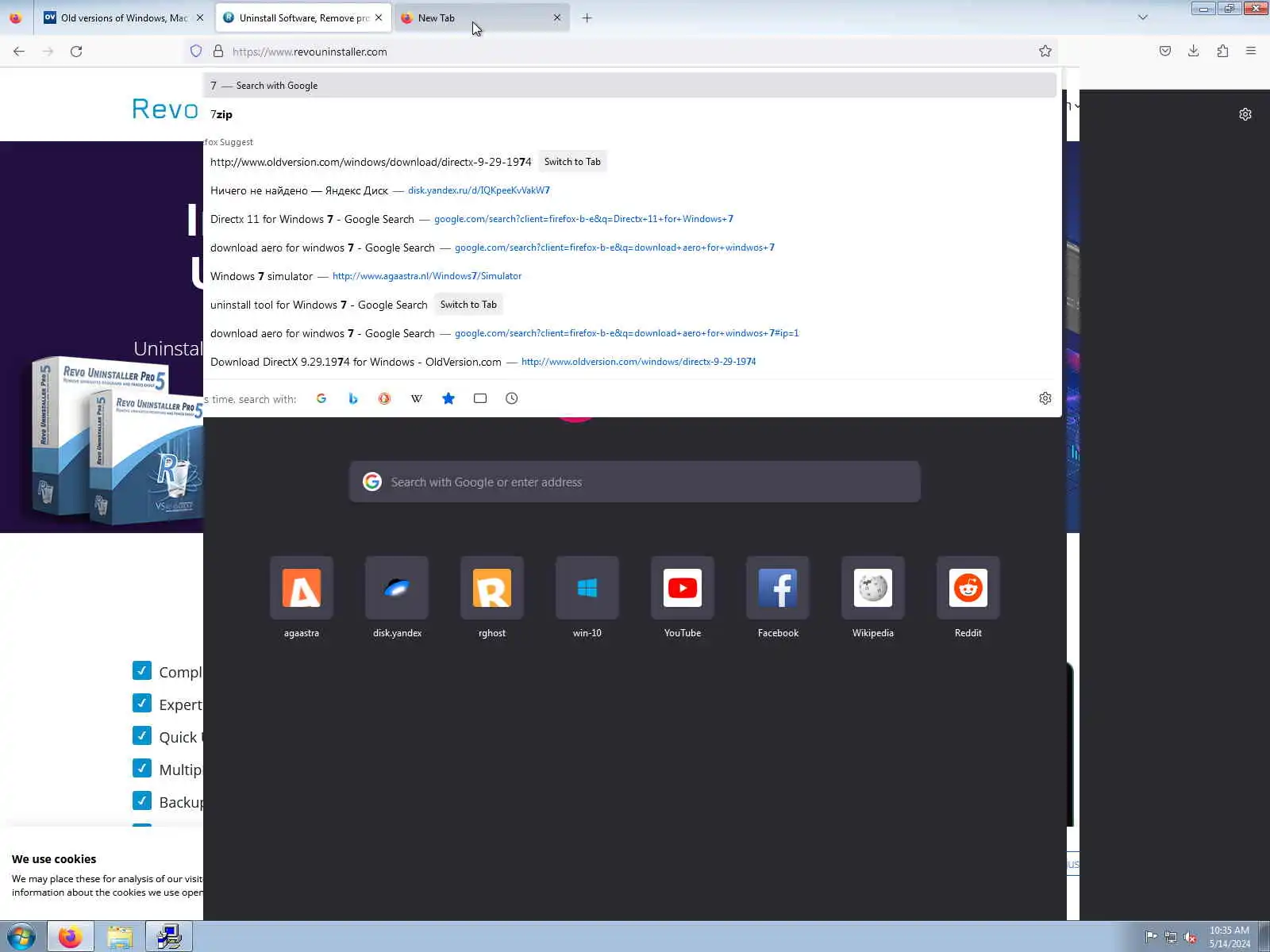Image resolution: width=1270 pixels, height=952 pixels.
Task: Search only in Bookmarks
Action: [x=448, y=398]
